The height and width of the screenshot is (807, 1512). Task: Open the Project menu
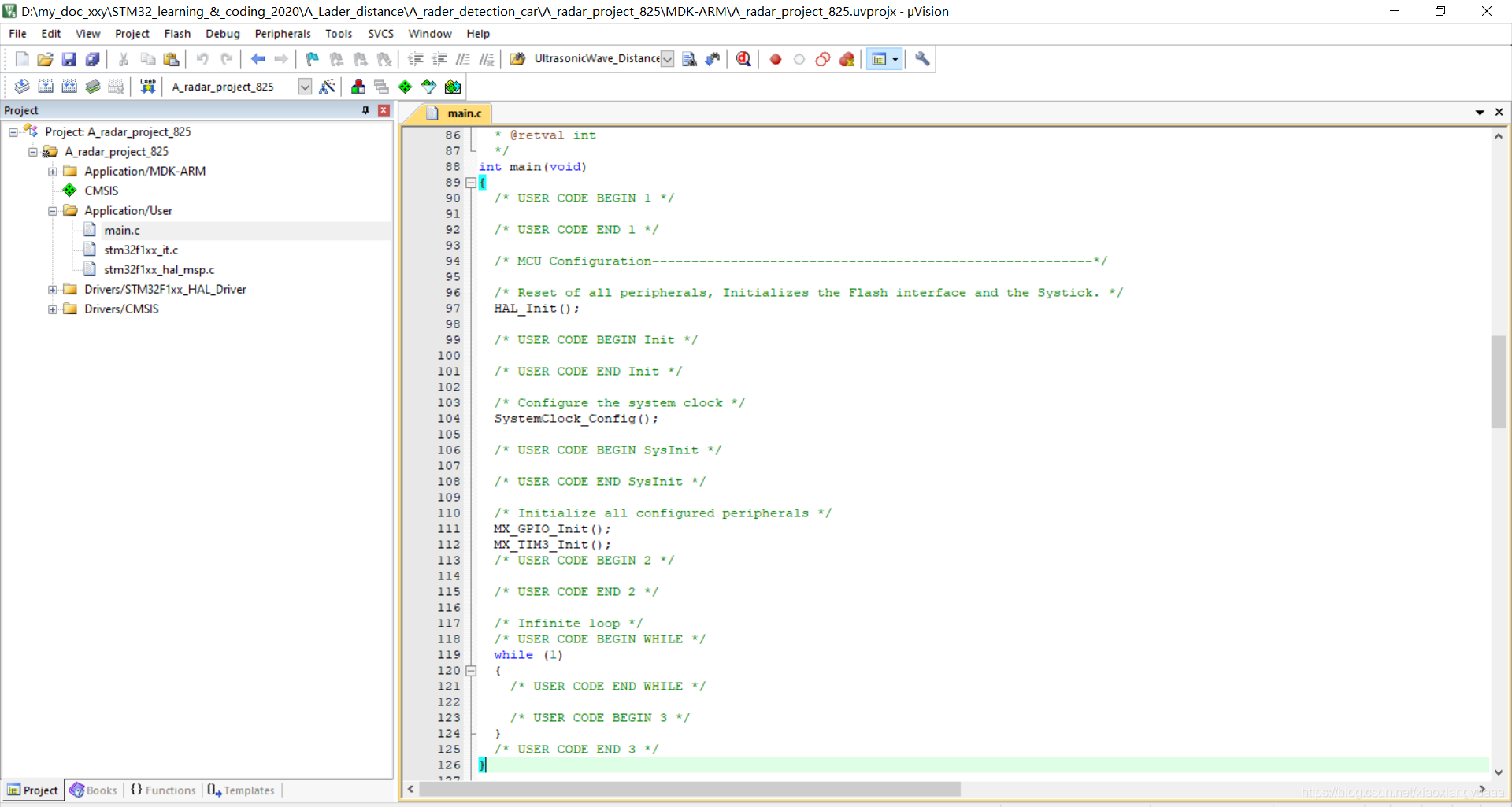click(x=132, y=34)
